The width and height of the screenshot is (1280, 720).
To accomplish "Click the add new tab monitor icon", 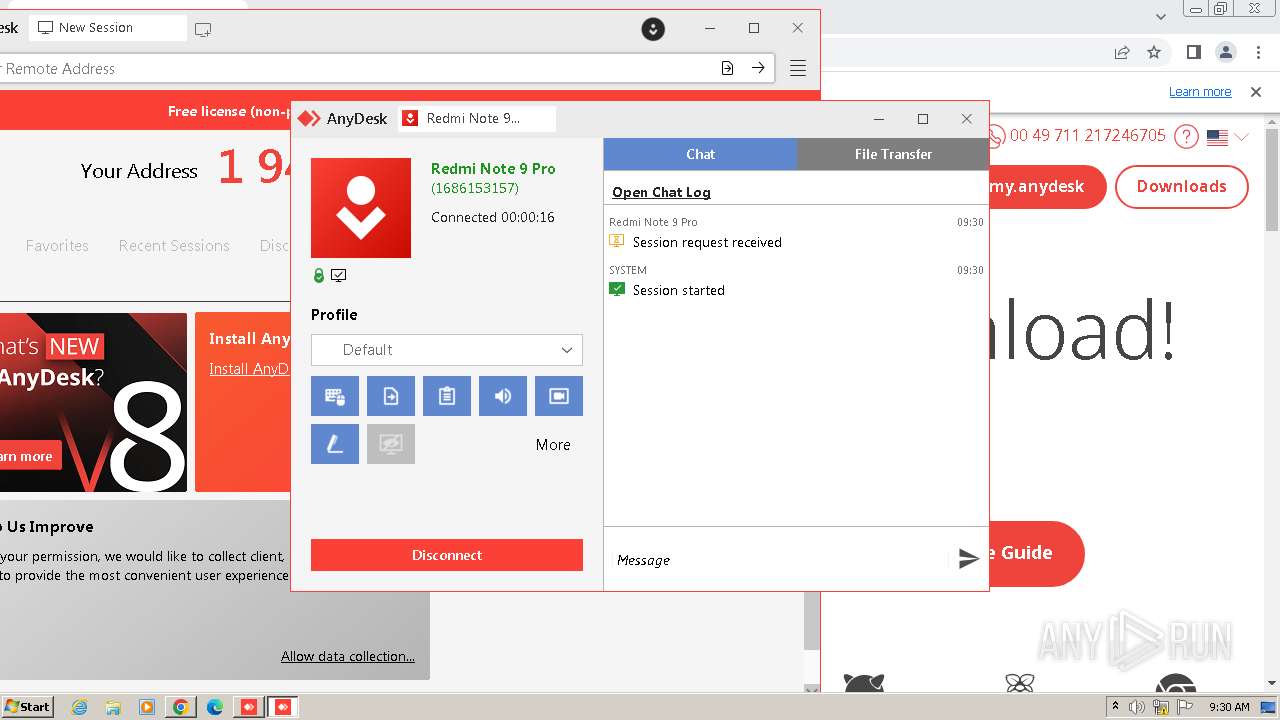I will coord(203,29).
